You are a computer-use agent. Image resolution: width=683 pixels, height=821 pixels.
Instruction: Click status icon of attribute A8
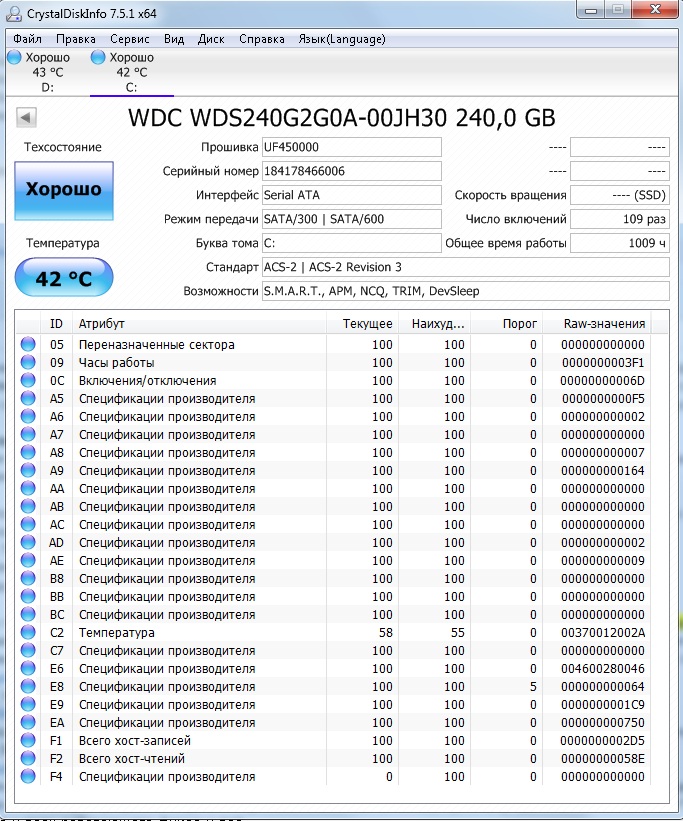(28, 452)
